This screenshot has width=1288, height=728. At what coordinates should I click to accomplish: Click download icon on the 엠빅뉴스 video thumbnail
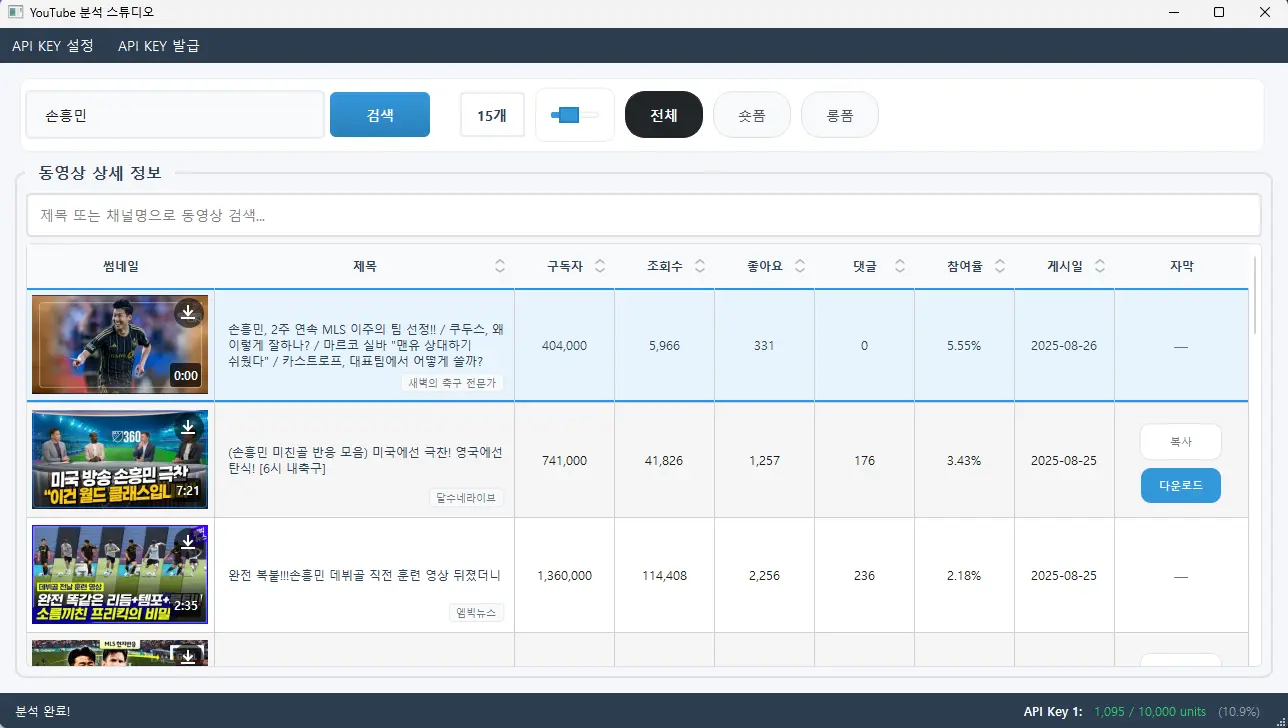(x=188, y=543)
